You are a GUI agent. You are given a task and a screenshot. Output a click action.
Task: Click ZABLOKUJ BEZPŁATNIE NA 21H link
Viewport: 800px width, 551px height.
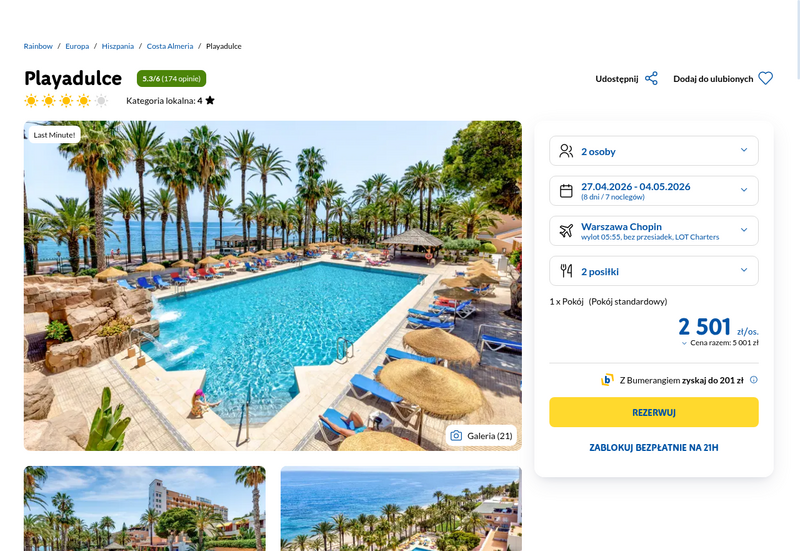654,447
